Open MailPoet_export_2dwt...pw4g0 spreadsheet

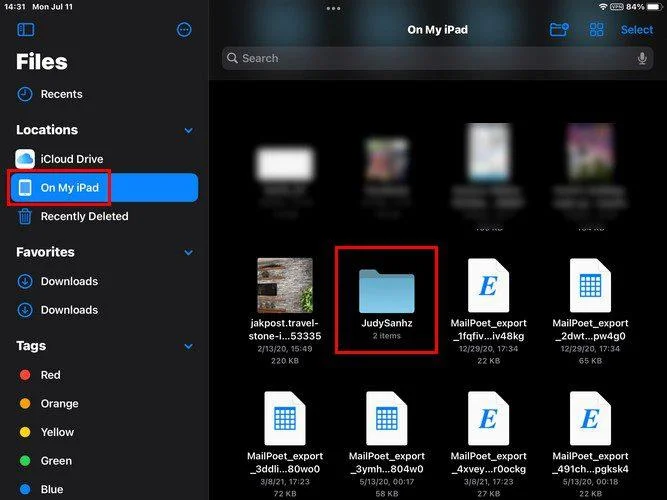click(590, 285)
